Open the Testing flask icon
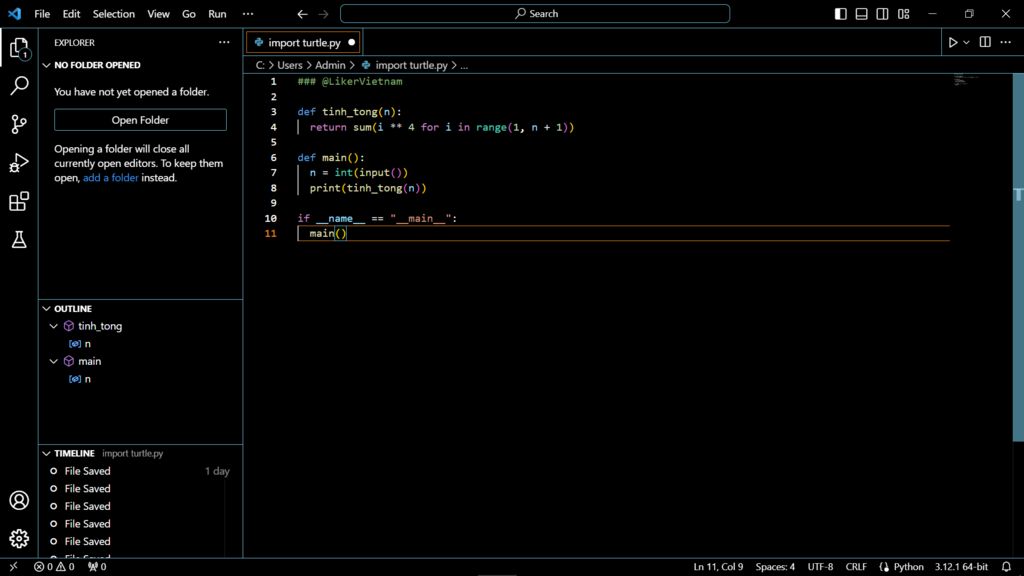 pos(19,240)
